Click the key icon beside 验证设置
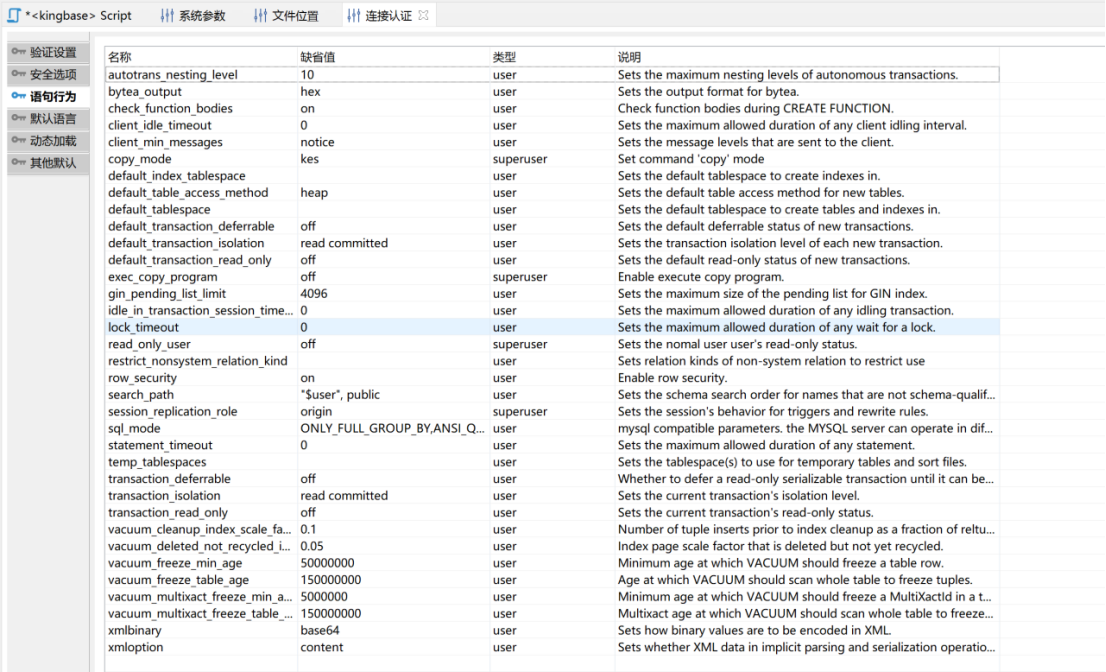The height and width of the screenshot is (672, 1106). 17,52
